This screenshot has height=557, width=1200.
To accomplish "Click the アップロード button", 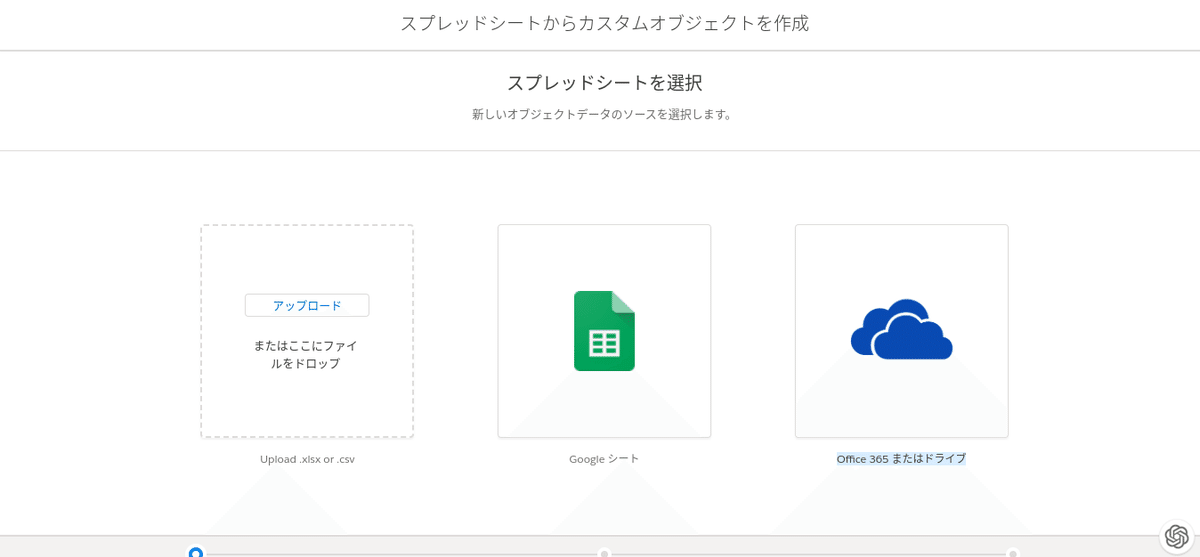I will (307, 305).
